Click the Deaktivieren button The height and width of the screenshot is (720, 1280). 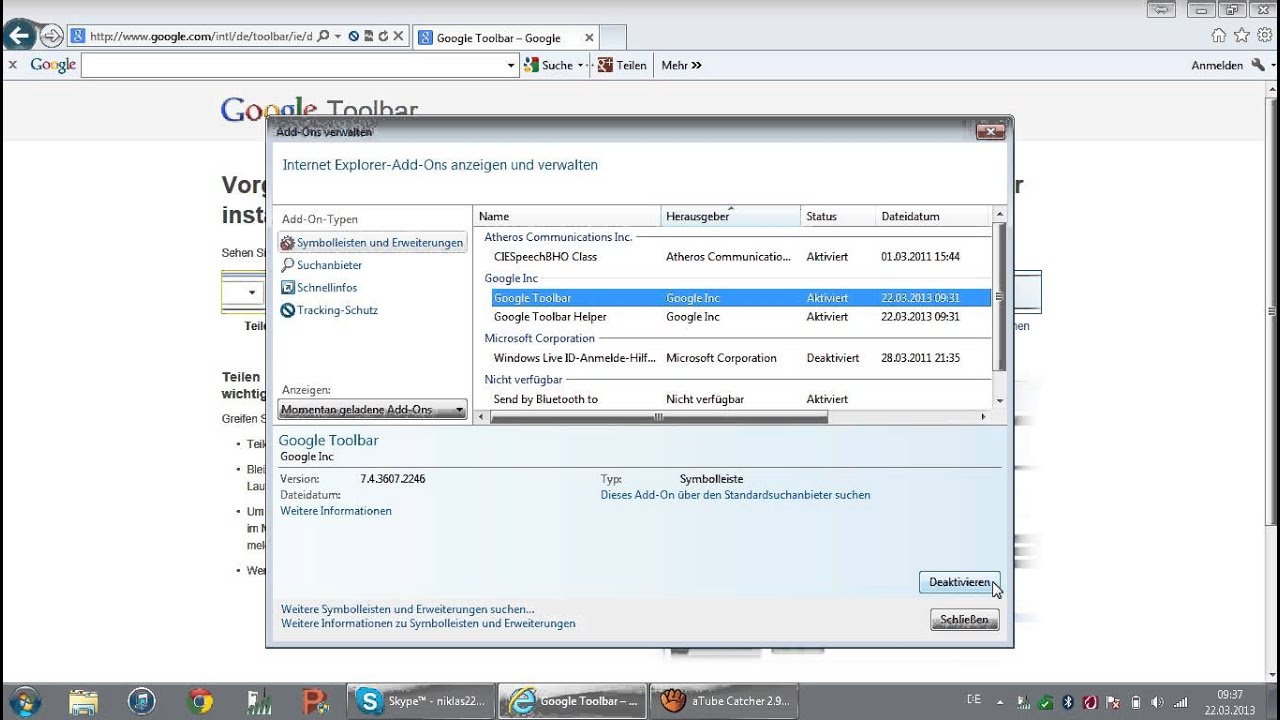(x=959, y=582)
